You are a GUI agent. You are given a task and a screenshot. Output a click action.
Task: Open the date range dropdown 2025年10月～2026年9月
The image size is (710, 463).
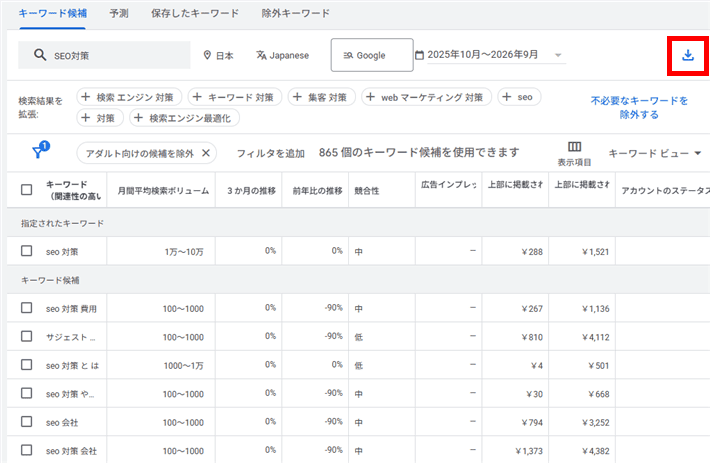click(x=496, y=55)
